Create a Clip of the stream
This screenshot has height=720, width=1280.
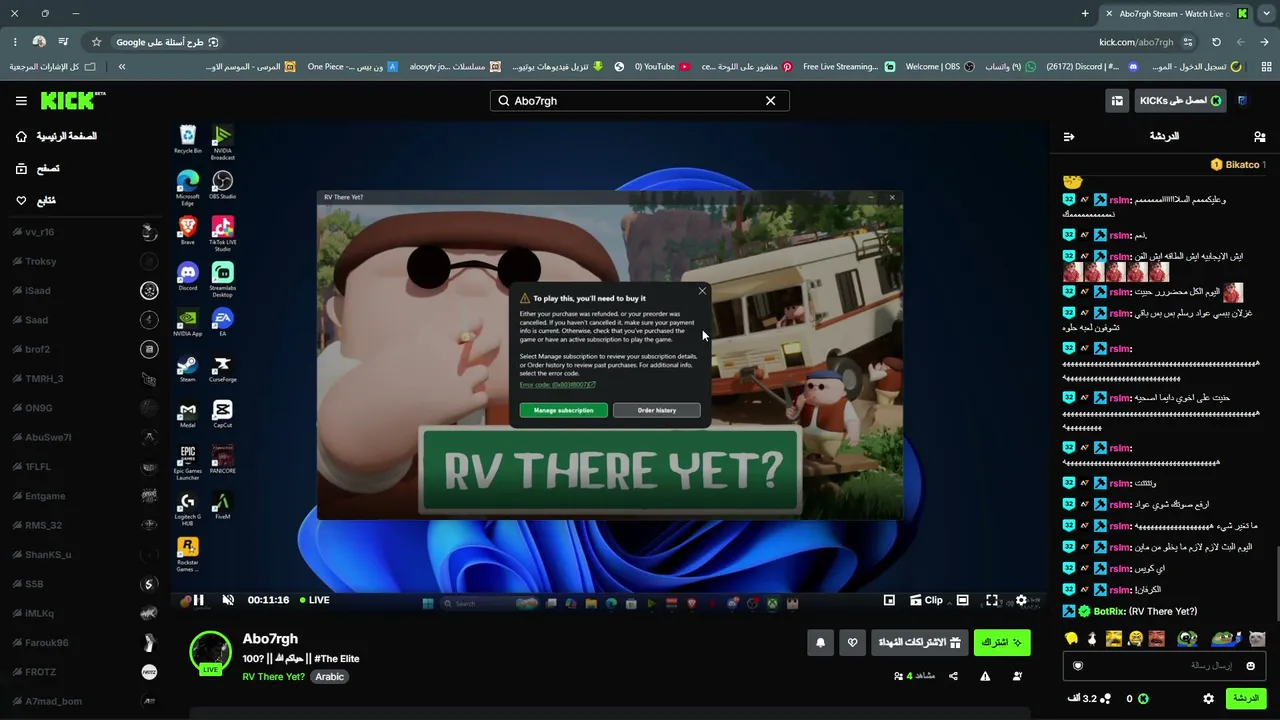[926, 600]
